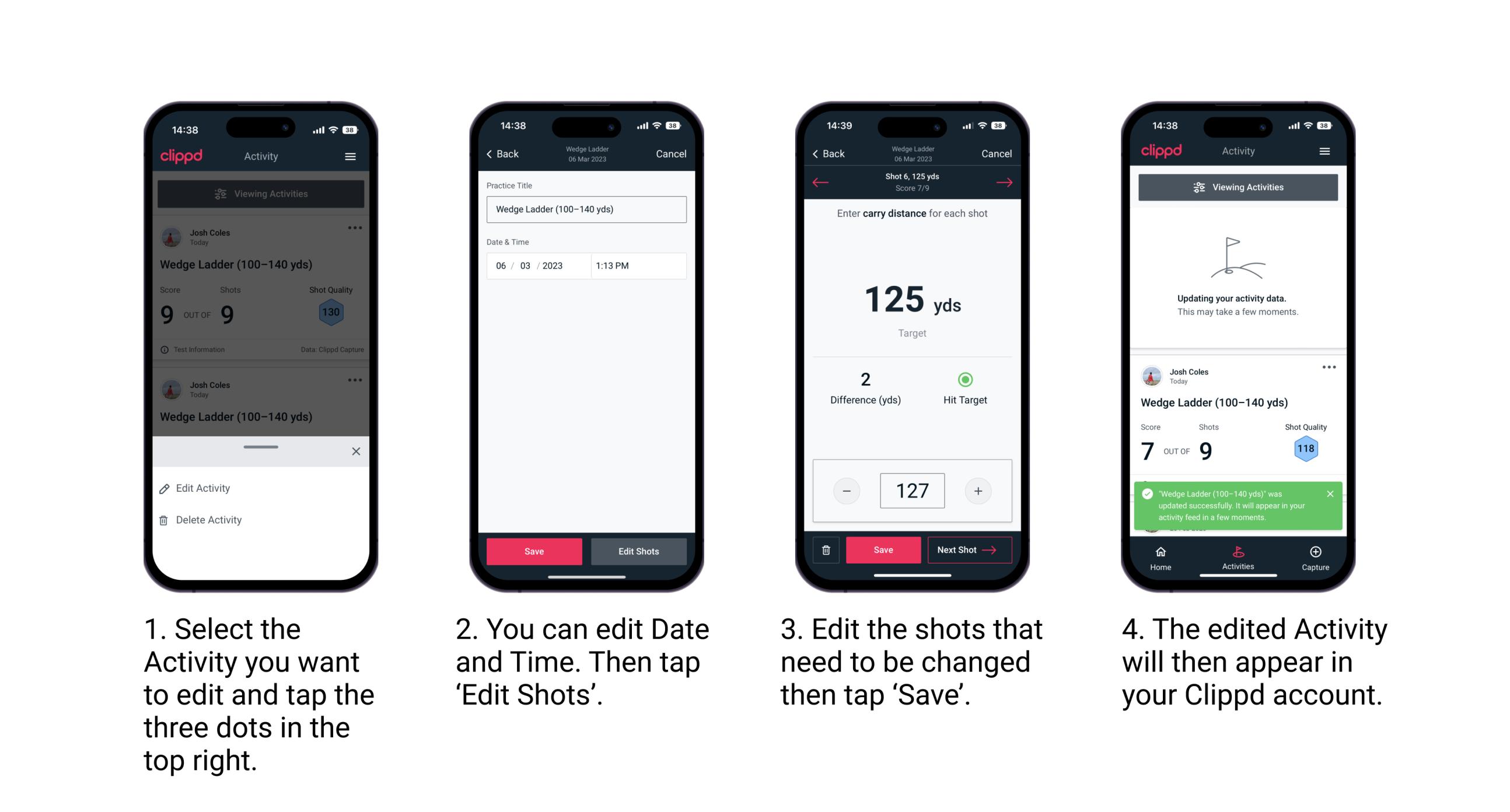Select Edit Activity from context menu

(204, 489)
